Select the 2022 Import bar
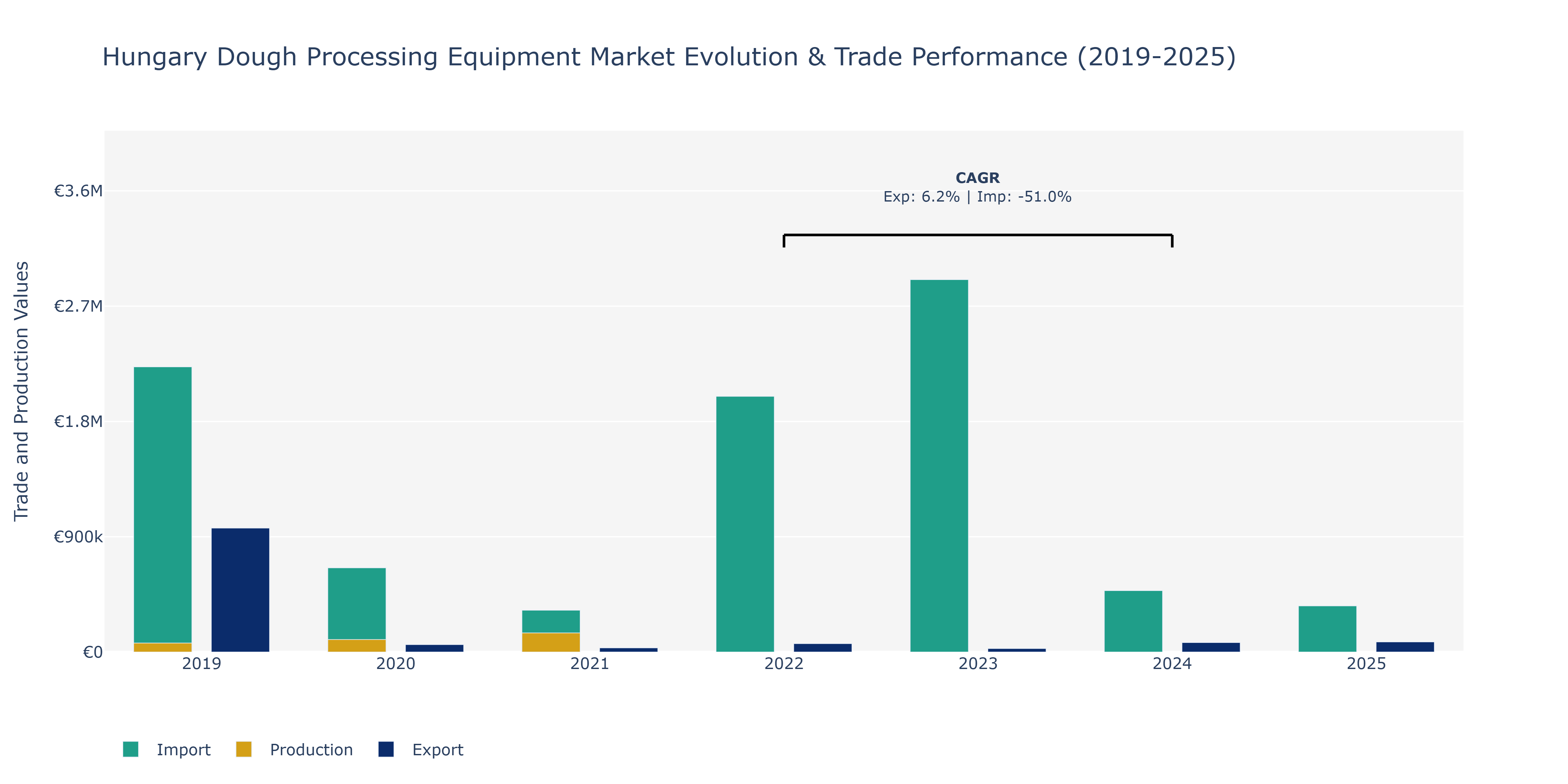The width and height of the screenshot is (1568, 784). click(745, 524)
